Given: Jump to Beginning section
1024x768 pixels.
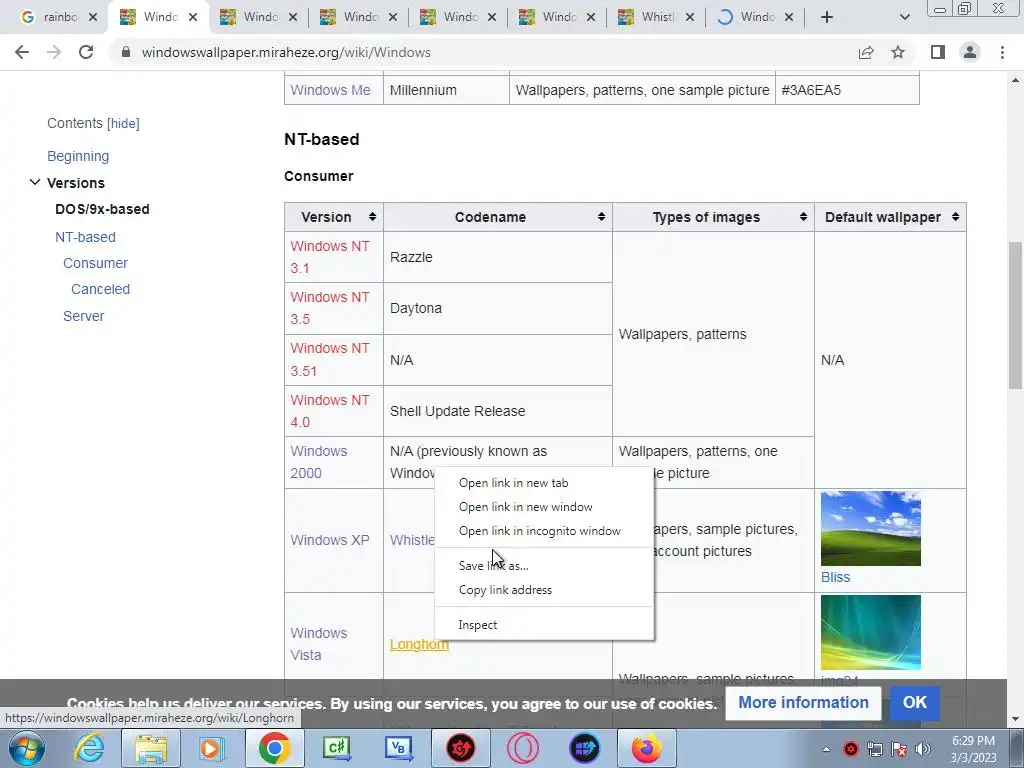Looking at the screenshot, I should pos(78,156).
